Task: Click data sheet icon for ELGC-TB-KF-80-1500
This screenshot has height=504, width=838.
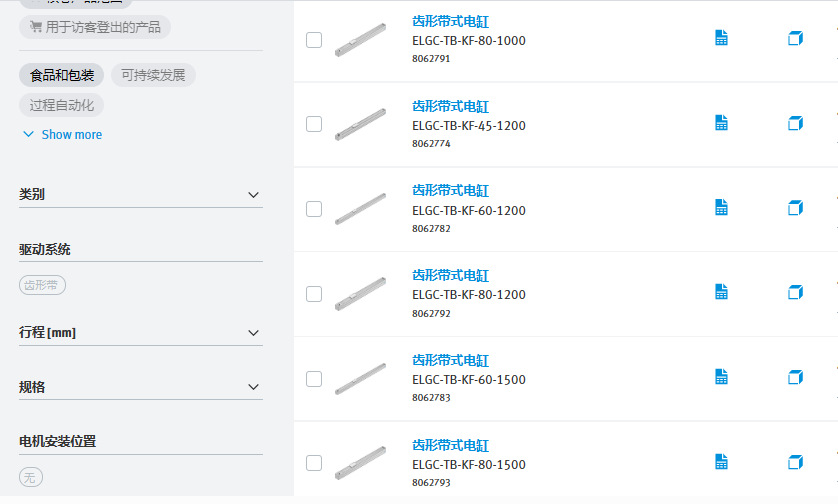Action: click(721, 462)
